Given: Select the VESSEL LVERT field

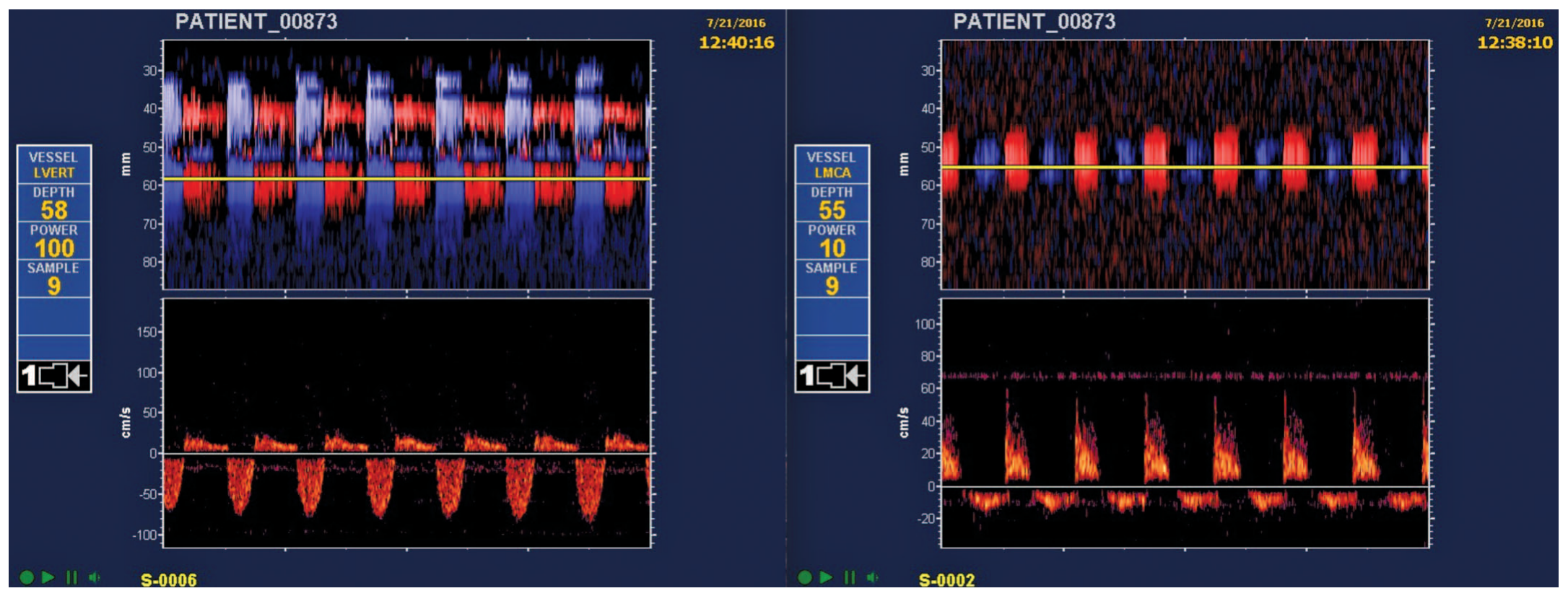Looking at the screenshot, I should tap(54, 165).
